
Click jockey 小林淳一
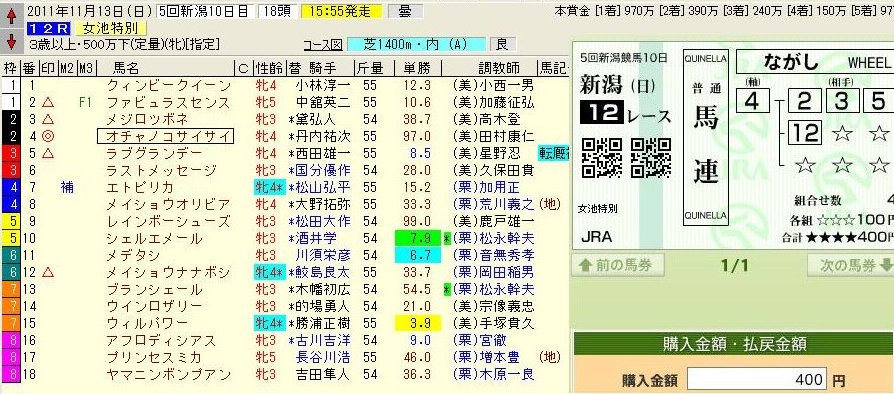[x=323, y=86]
